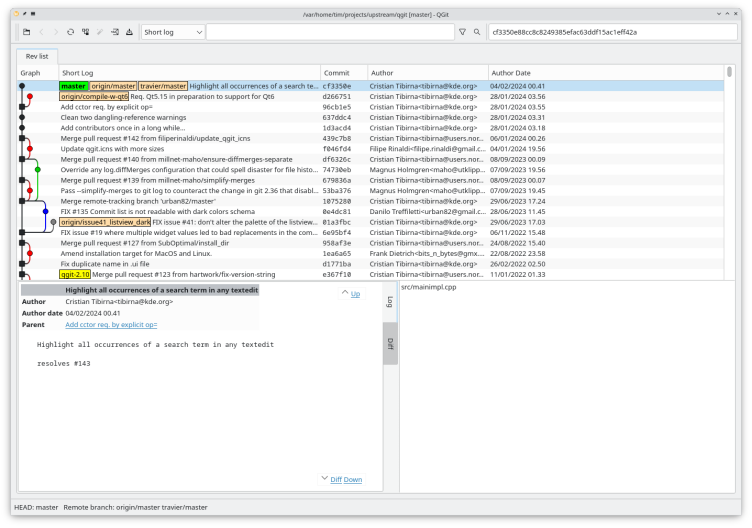
Task: Click the empty search text field
Action: 330,33
